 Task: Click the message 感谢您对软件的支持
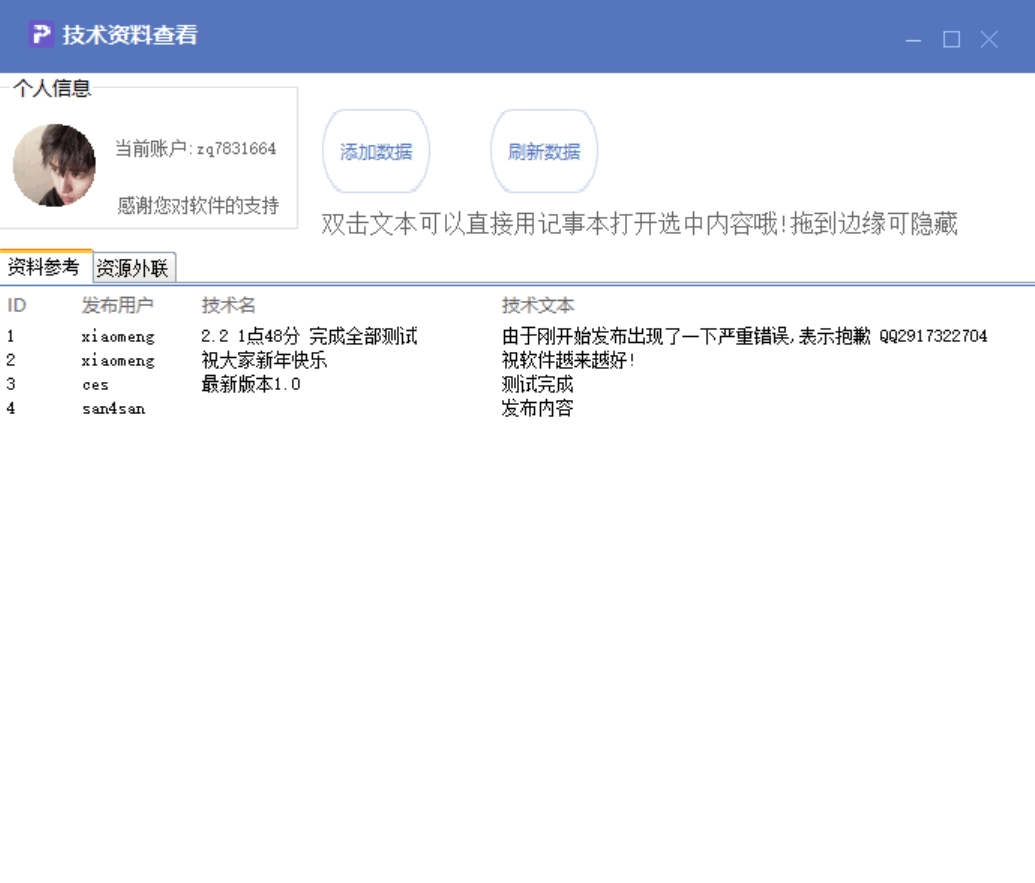point(198,205)
